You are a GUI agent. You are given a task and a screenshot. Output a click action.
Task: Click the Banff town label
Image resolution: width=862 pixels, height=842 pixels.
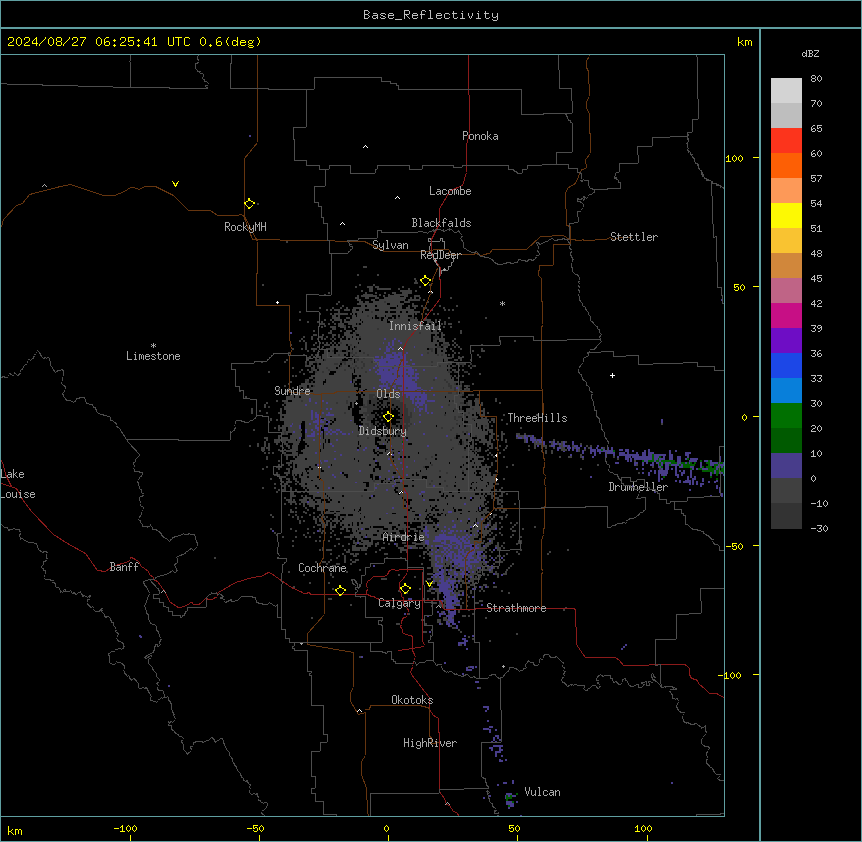coord(124,567)
